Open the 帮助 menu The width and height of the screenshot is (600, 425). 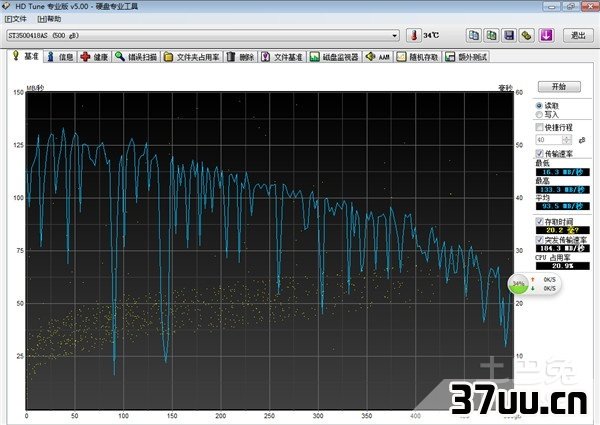(49, 19)
